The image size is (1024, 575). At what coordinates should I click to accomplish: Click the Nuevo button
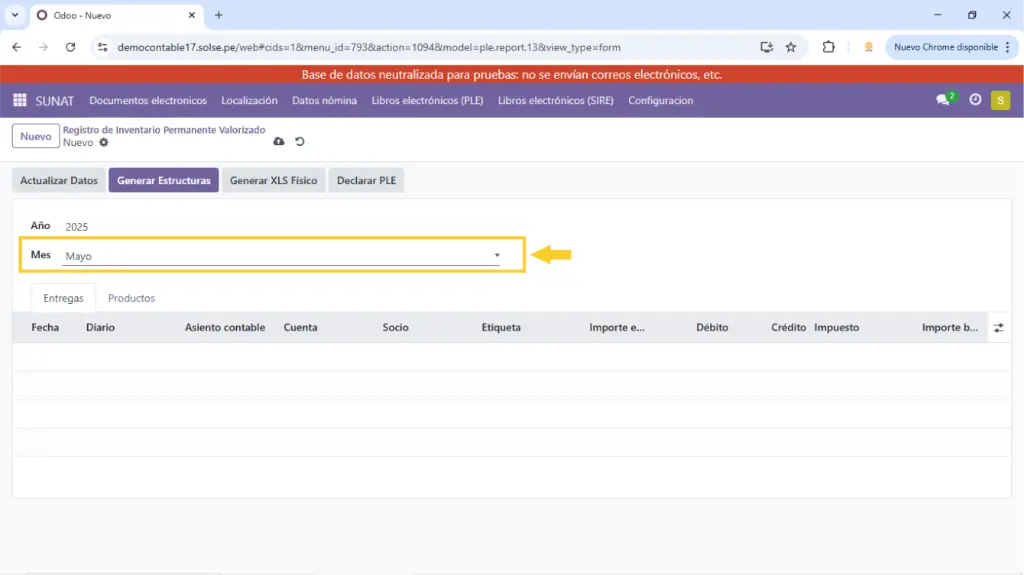pos(36,136)
